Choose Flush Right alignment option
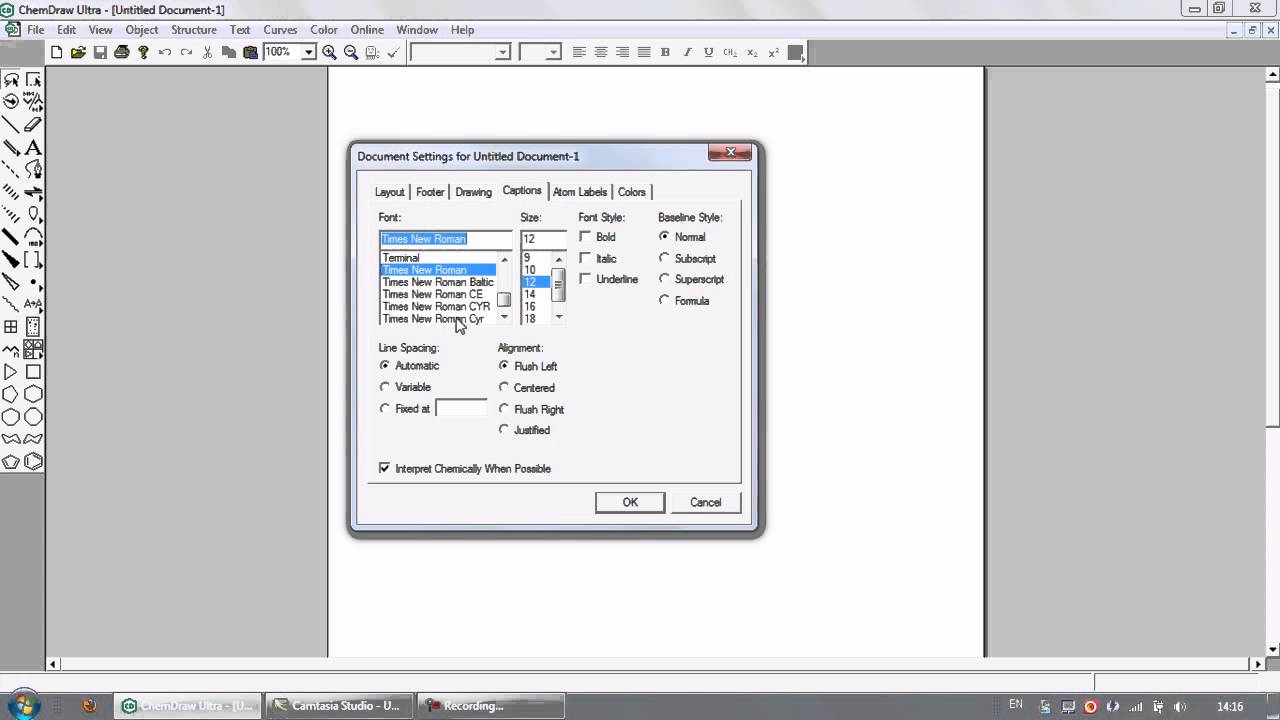This screenshot has width=1280, height=720. (x=504, y=409)
